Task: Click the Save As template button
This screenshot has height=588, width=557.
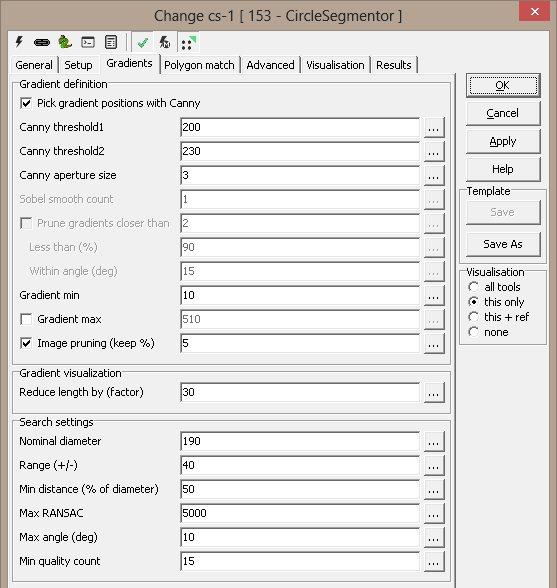Action: [503, 244]
